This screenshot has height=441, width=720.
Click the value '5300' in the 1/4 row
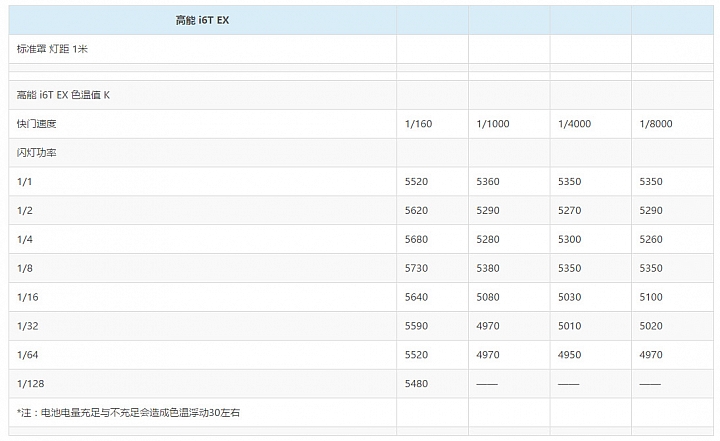coord(569,240)
